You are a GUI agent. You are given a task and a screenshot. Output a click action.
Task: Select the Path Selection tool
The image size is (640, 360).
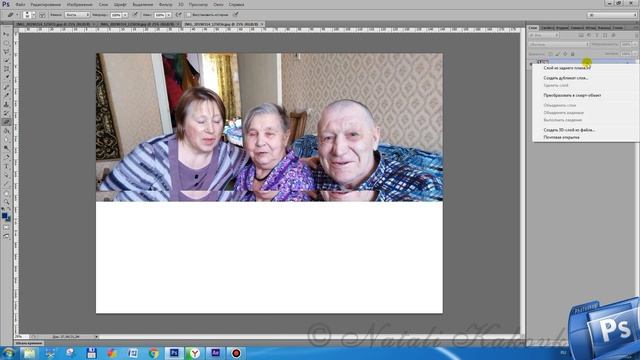point(6,175)
